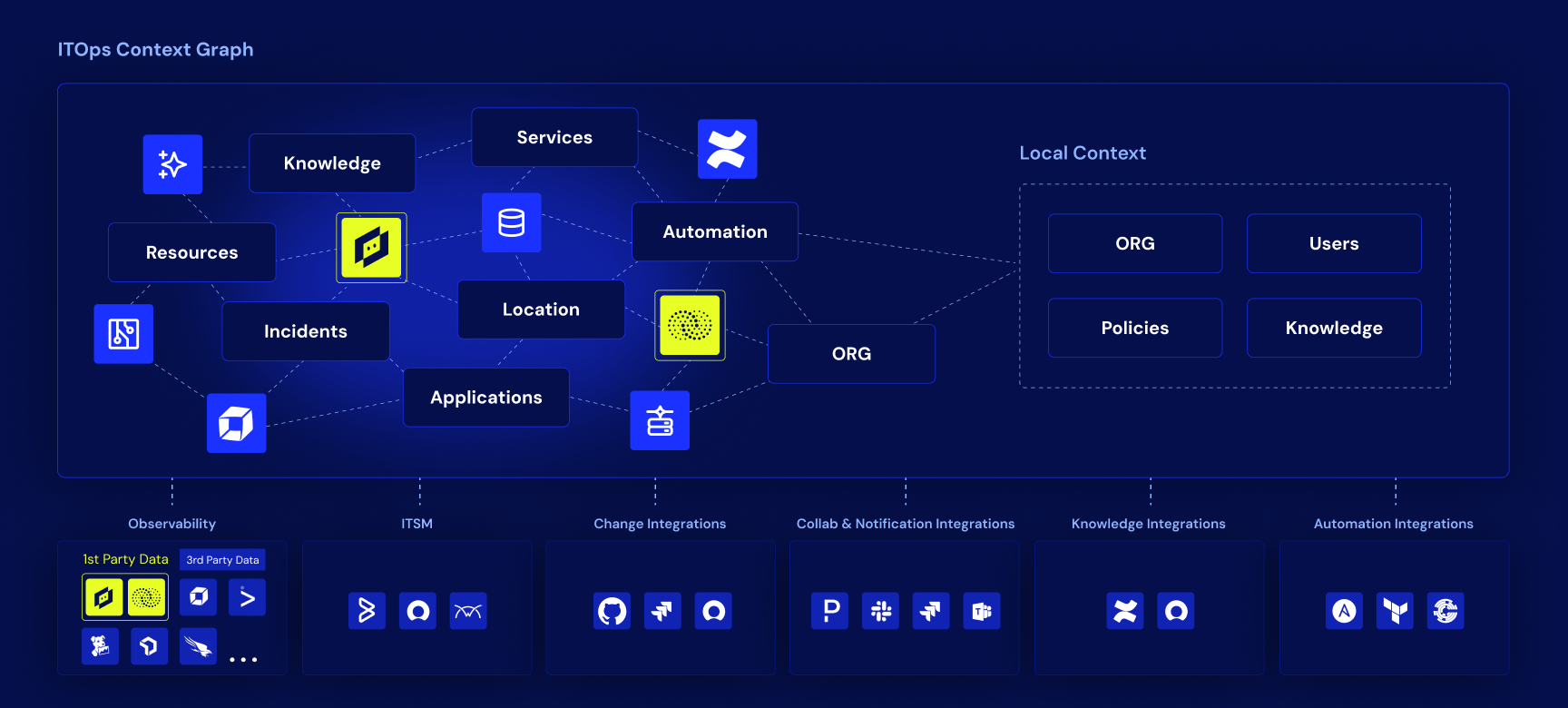Click the Datadog icon in Observability
Image resolution: width=1568 pixels, height=708 pixels.
coord(100,646)
